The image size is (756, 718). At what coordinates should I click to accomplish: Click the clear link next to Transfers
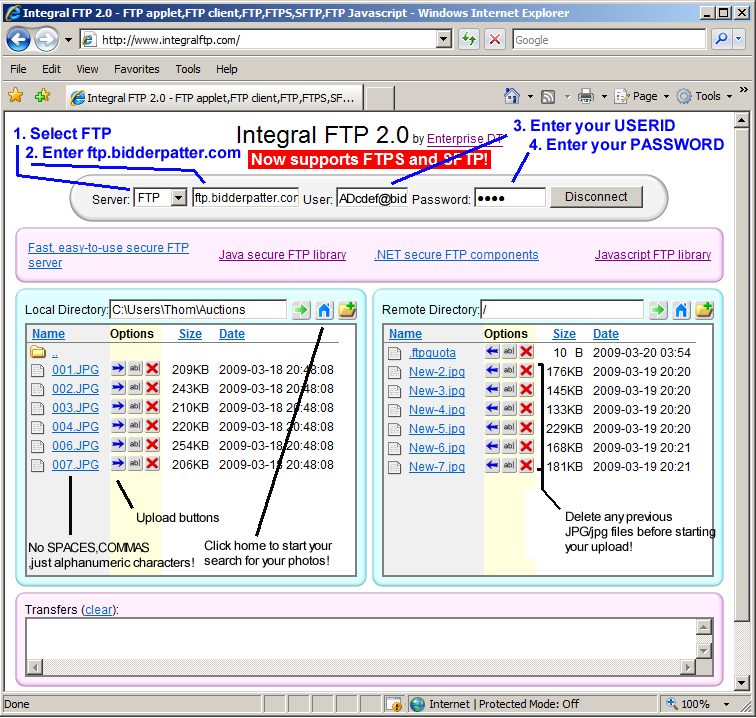coord(99,610)
